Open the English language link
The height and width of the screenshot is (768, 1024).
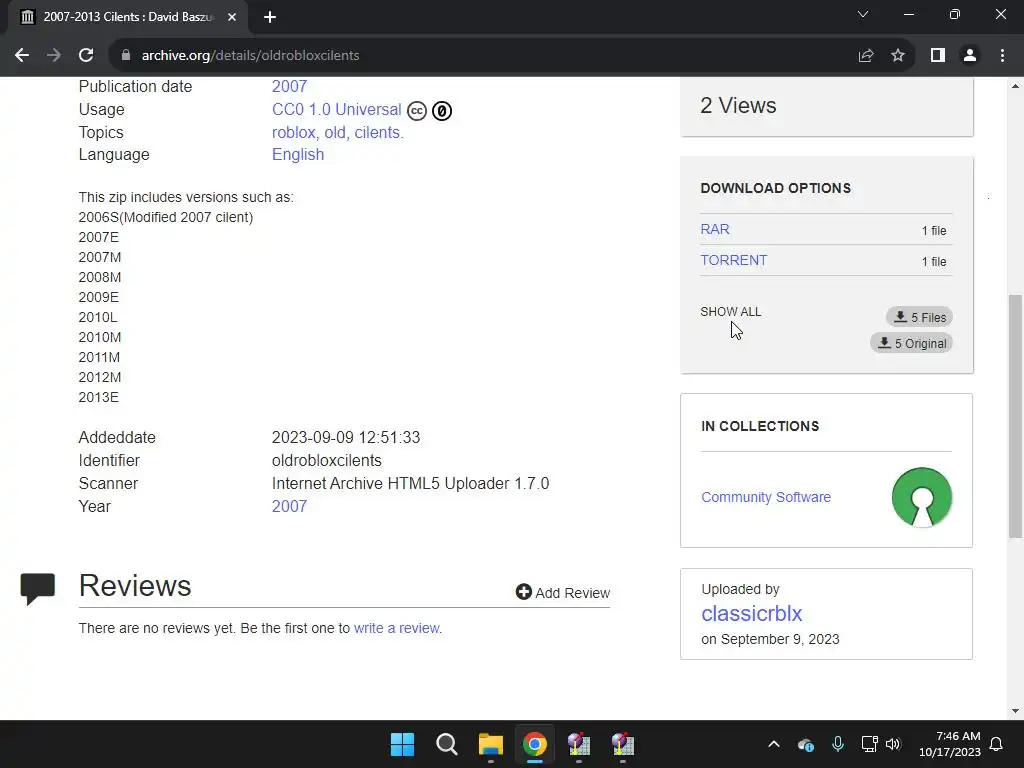tap(298, 155)
